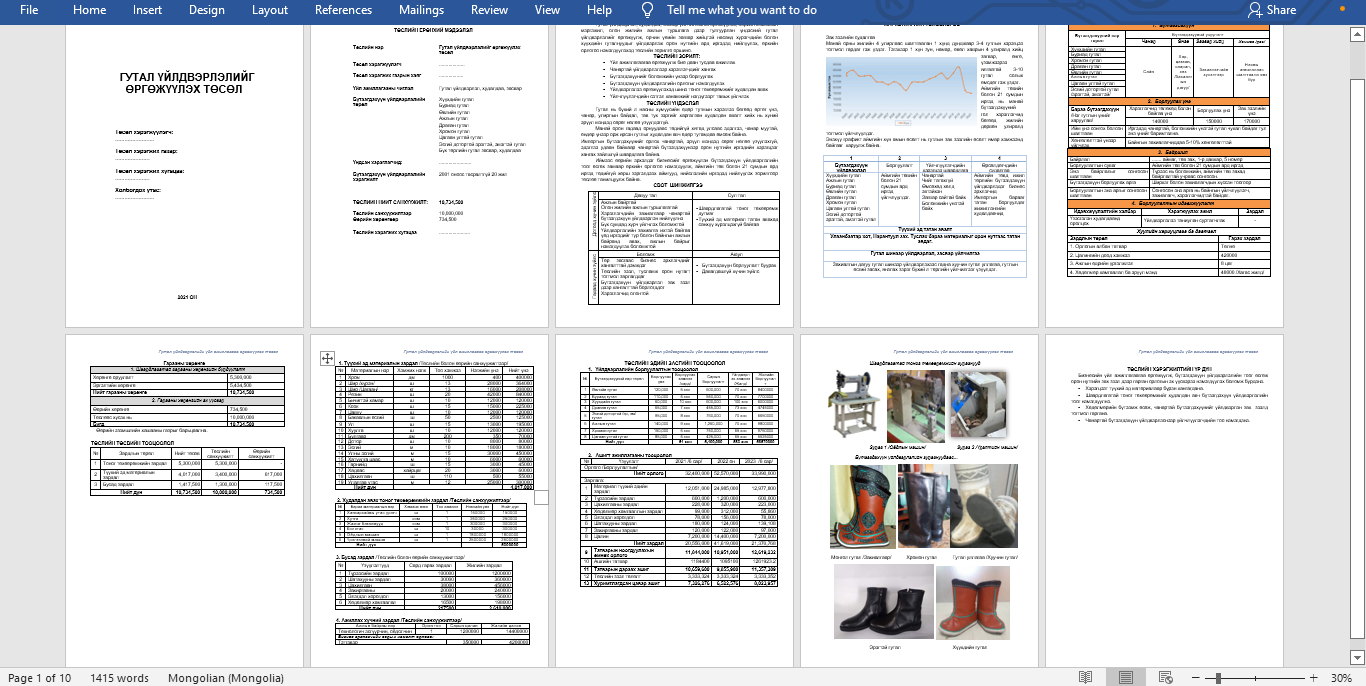Open the Review ribbon tab
1366x686 pixels.
pyautogui.click(x=489, y=10)
